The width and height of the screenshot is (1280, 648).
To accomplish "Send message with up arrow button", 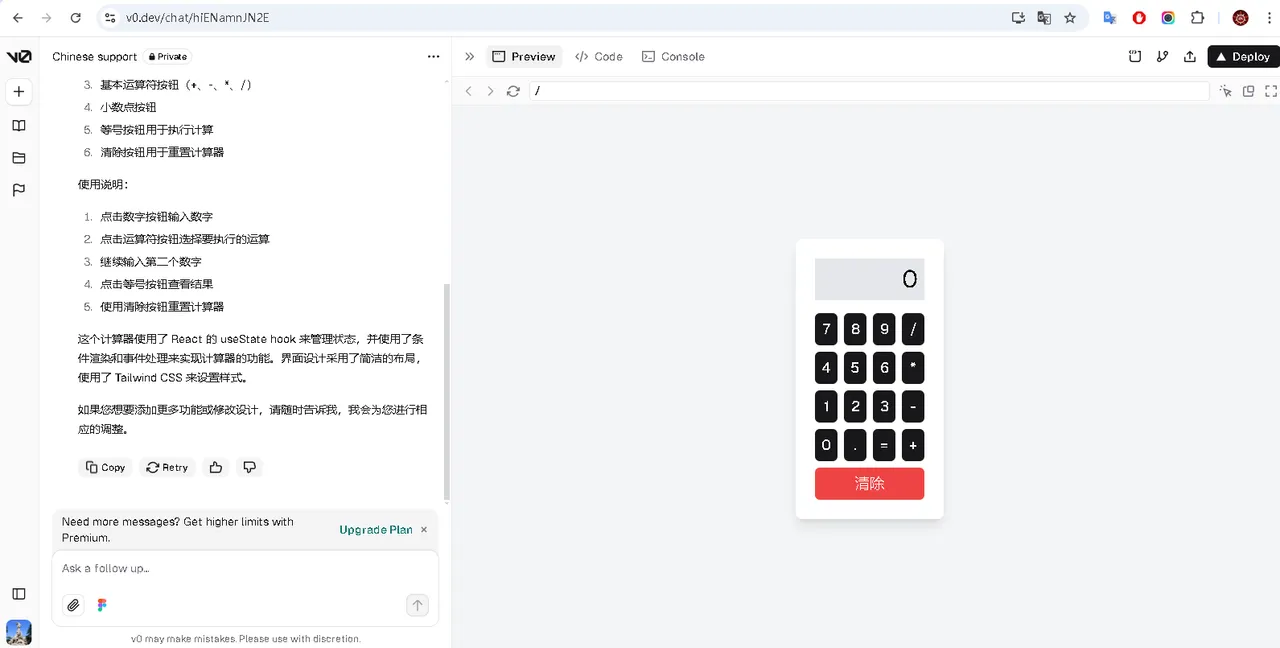I will (x=417, y=605).
